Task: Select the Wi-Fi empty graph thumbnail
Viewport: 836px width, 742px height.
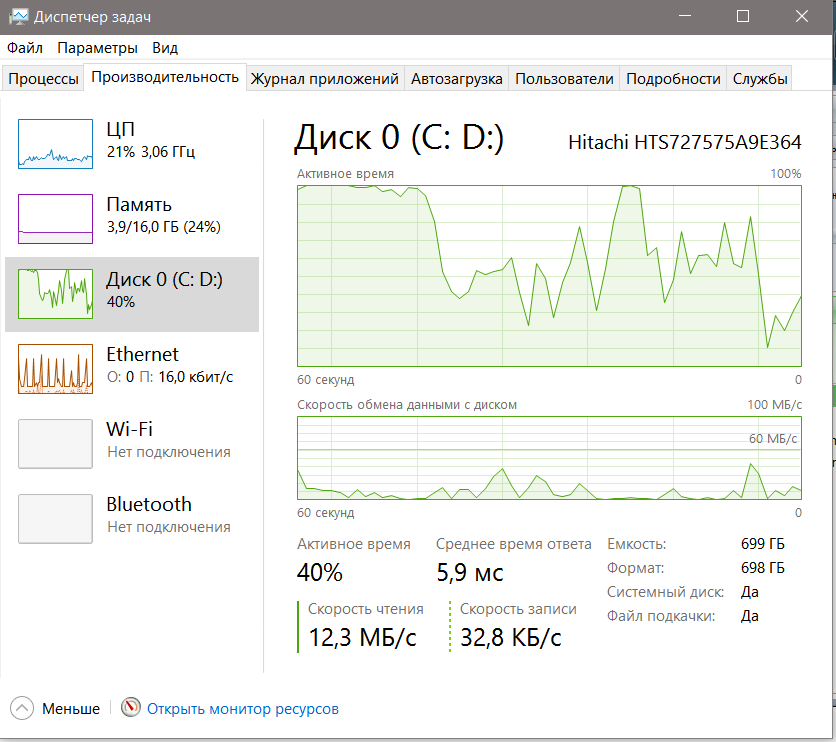Action: pos(55,443)
